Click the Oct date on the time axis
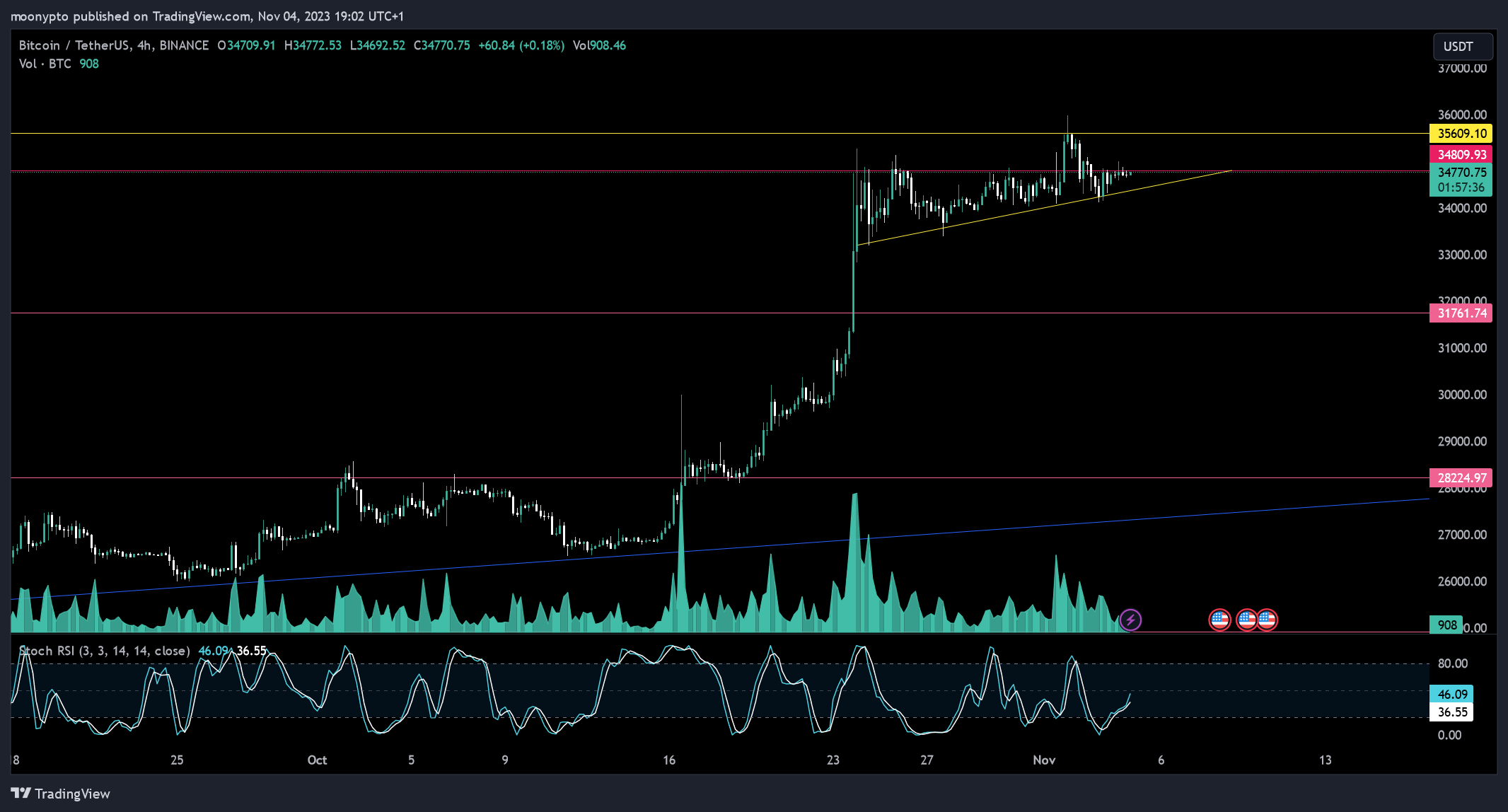This screenshot has height=812, width=1508. pyautogui.click(x=317, y=760)
